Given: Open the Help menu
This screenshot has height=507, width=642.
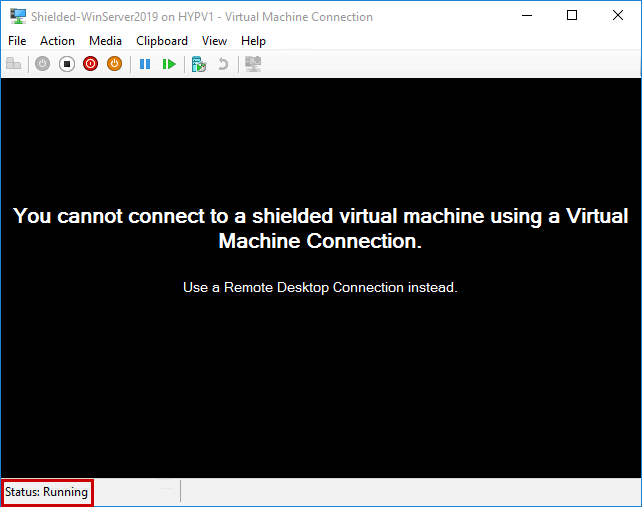Looking at the screenshot, I should [253, 41].
